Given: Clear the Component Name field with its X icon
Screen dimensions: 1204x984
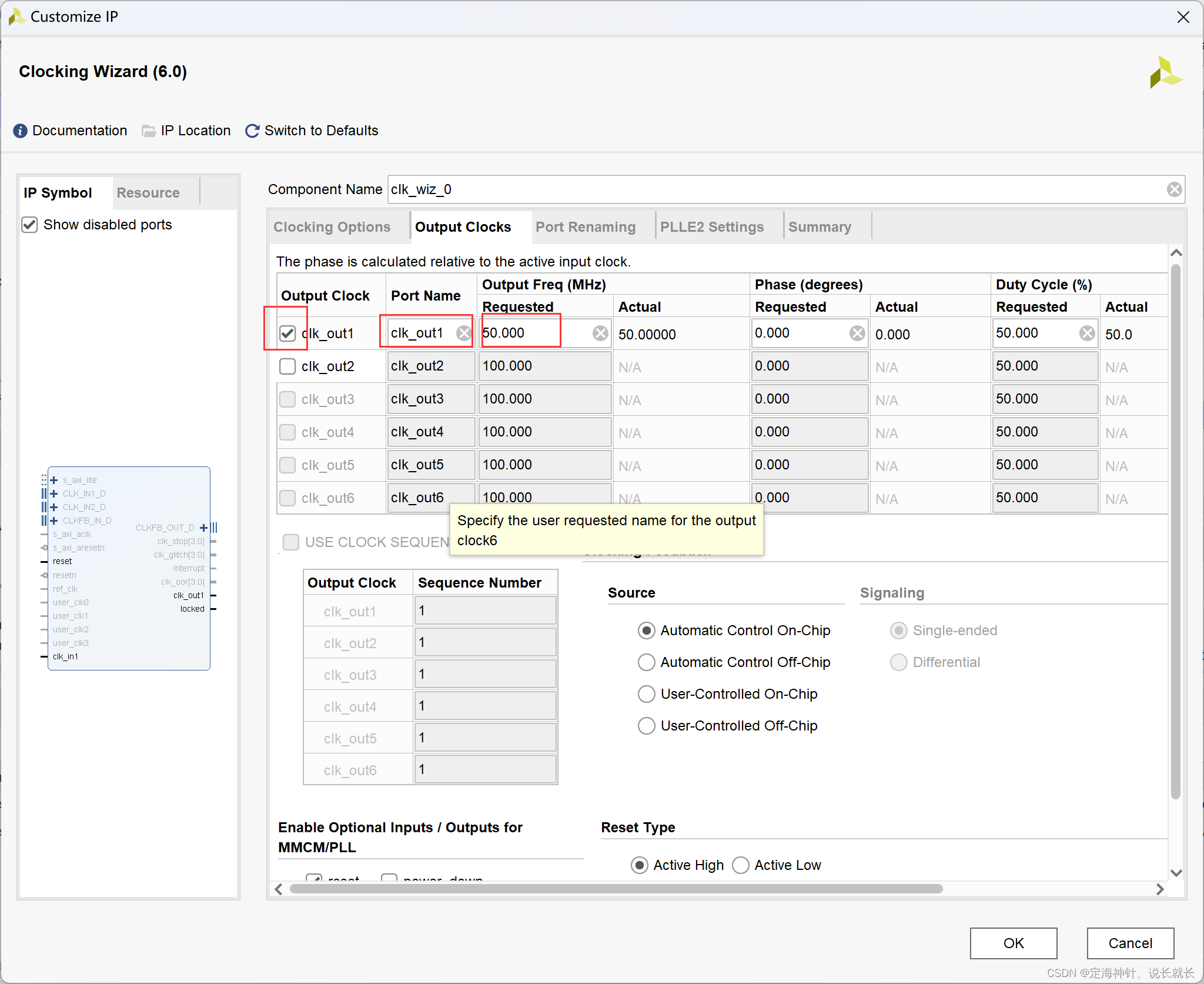Looking at the screenshot, I should coord(1174,189).
